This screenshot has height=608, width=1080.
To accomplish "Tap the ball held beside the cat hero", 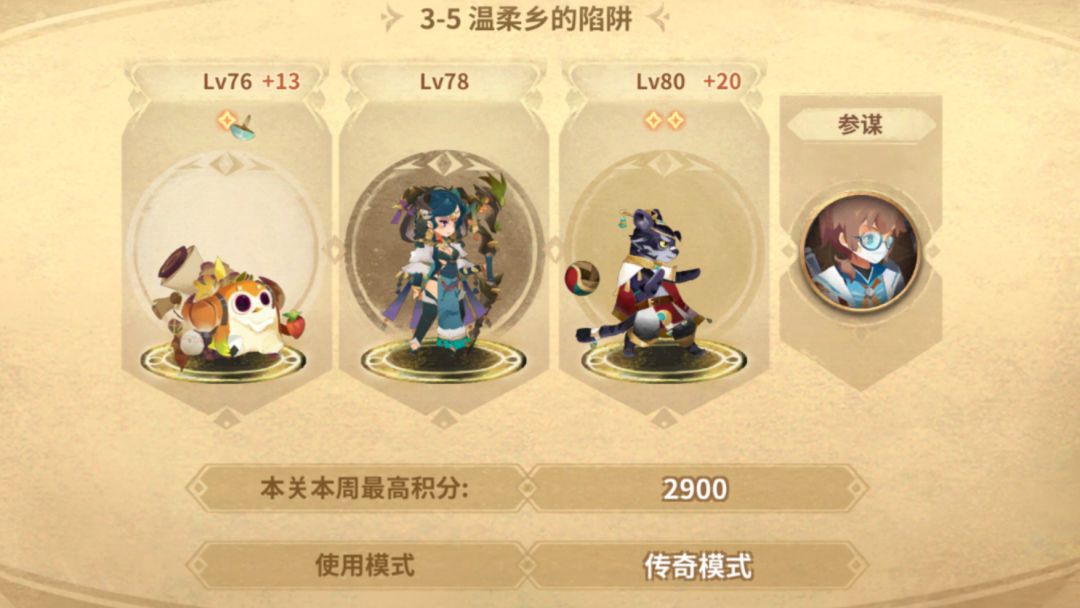I will pyautogui.click(x=582, y=278).
